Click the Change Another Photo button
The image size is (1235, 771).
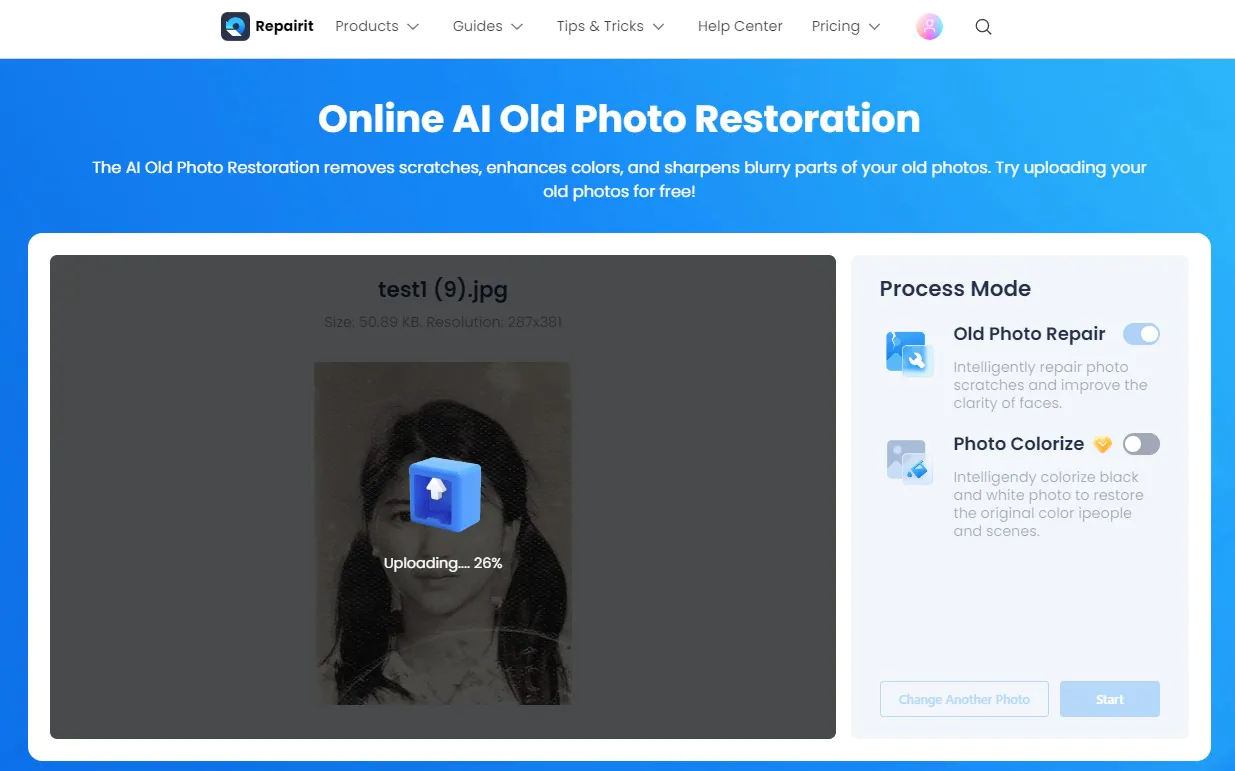click(964, 699)
